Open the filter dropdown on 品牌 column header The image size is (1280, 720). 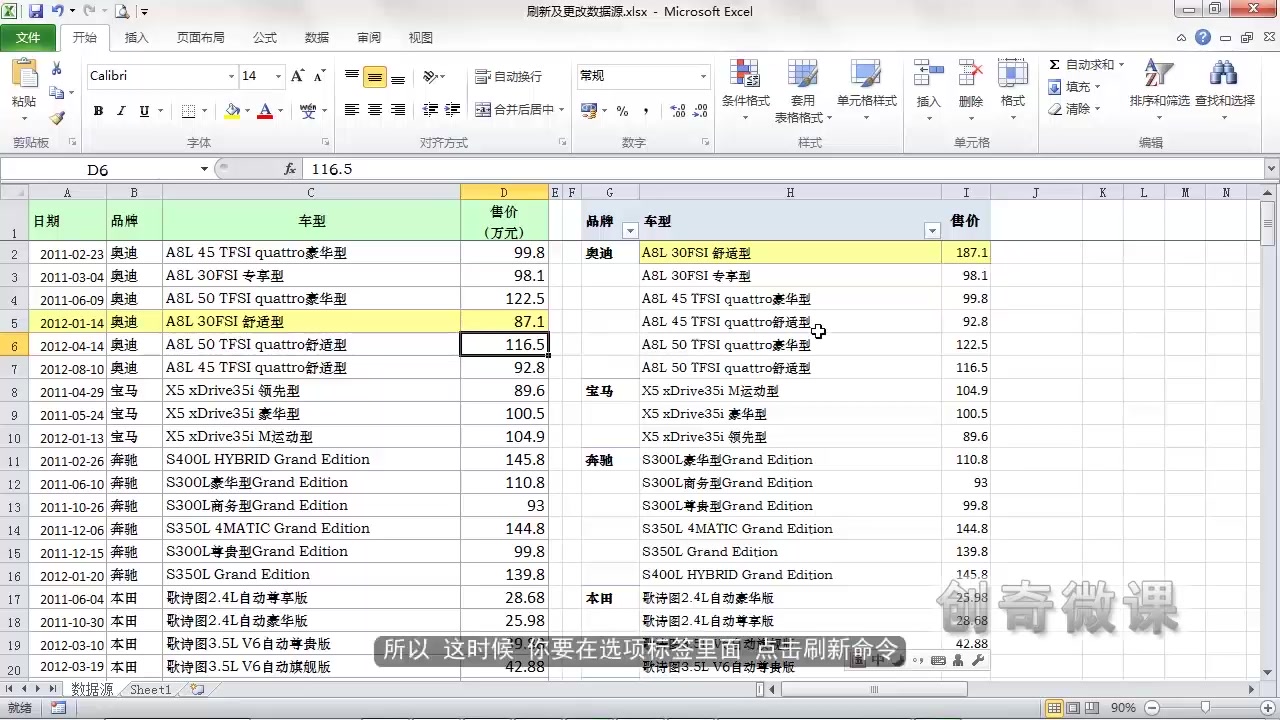click(x=630, y=230)
